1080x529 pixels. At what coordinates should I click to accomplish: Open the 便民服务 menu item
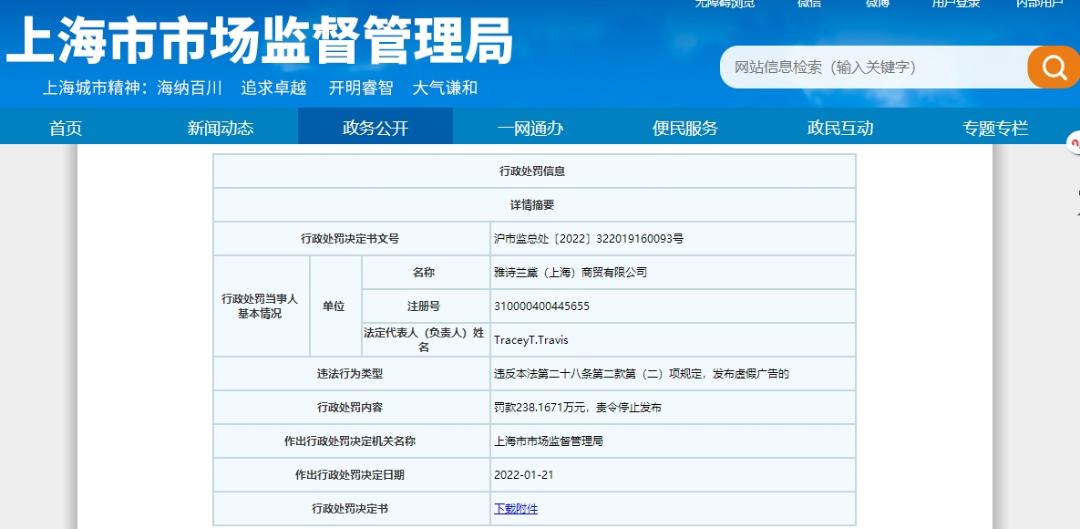point(685,128)
